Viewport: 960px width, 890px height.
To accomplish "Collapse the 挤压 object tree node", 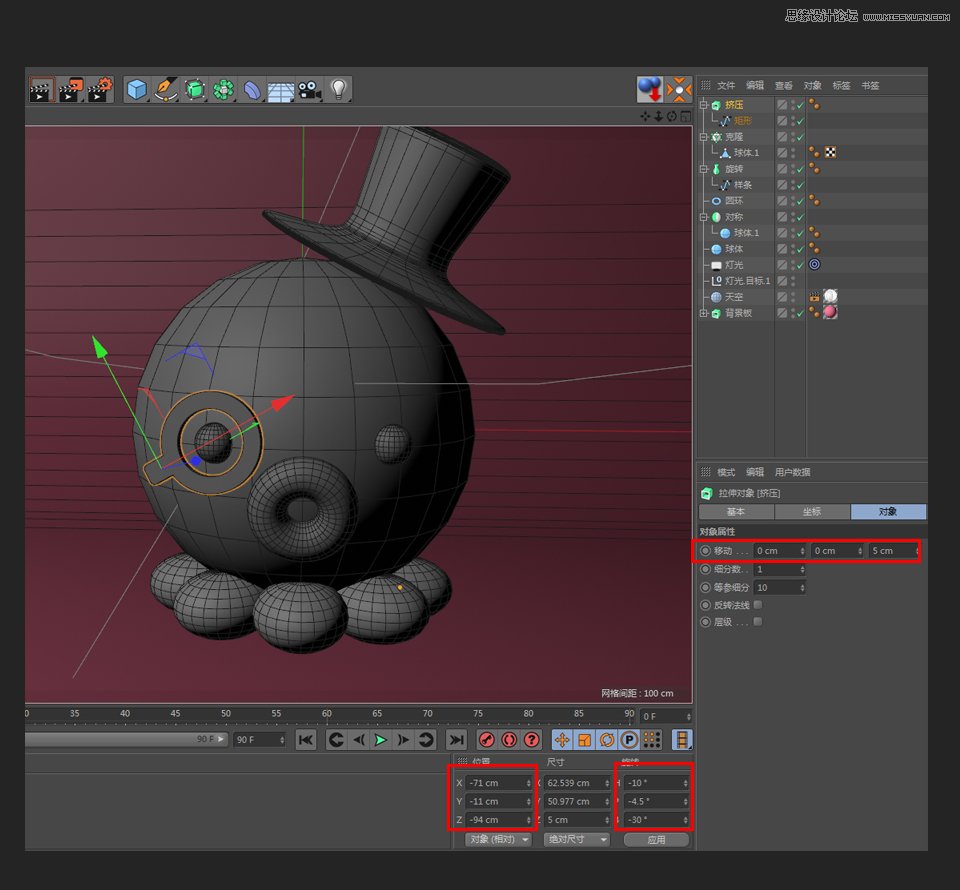I will pyautogui.click(x=704, y=105).
